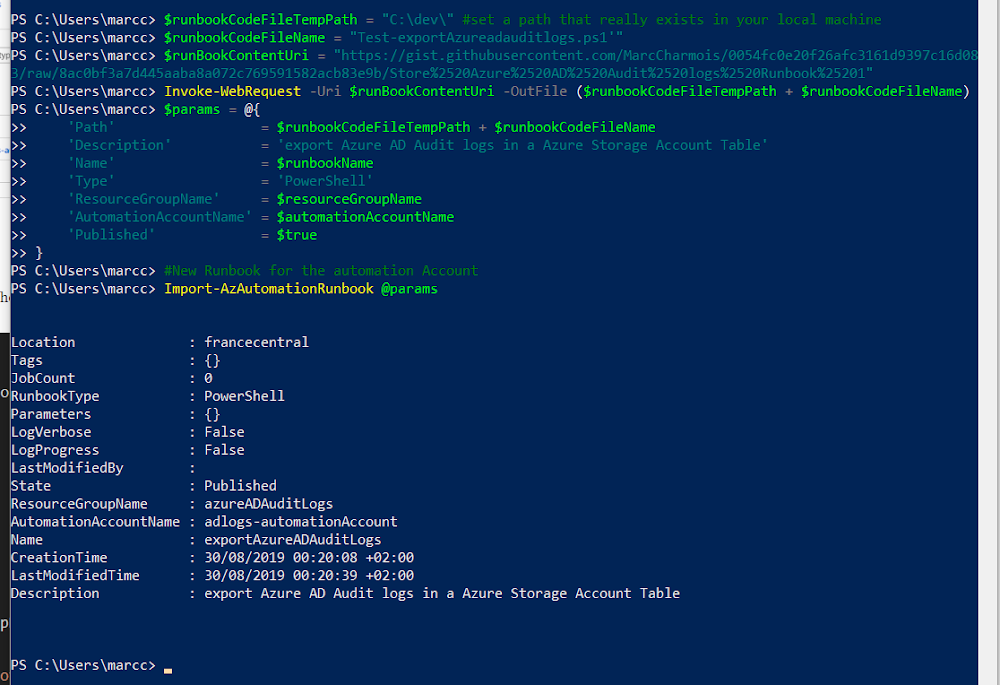Select the Import-AzAutomationRunbook command text

click(x=268, y=289)
